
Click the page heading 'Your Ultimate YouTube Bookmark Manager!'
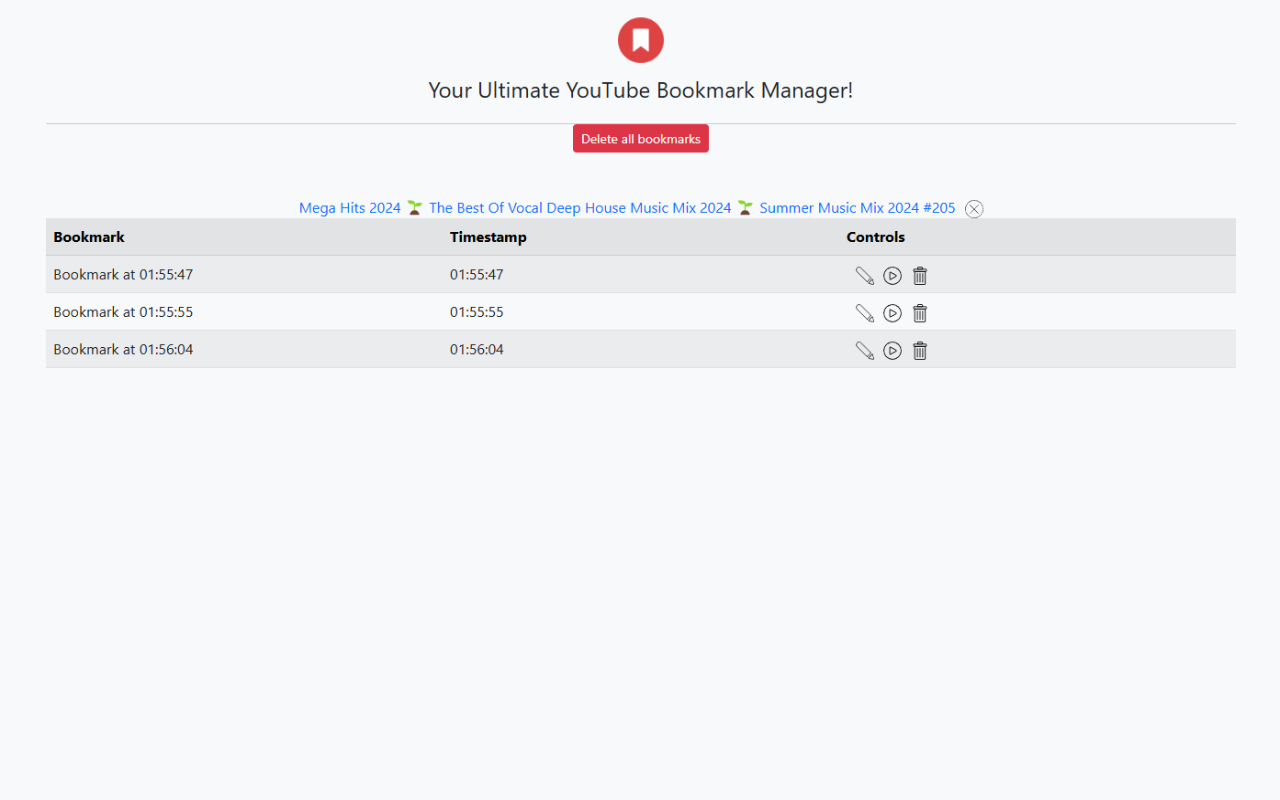tap(641, 90)
